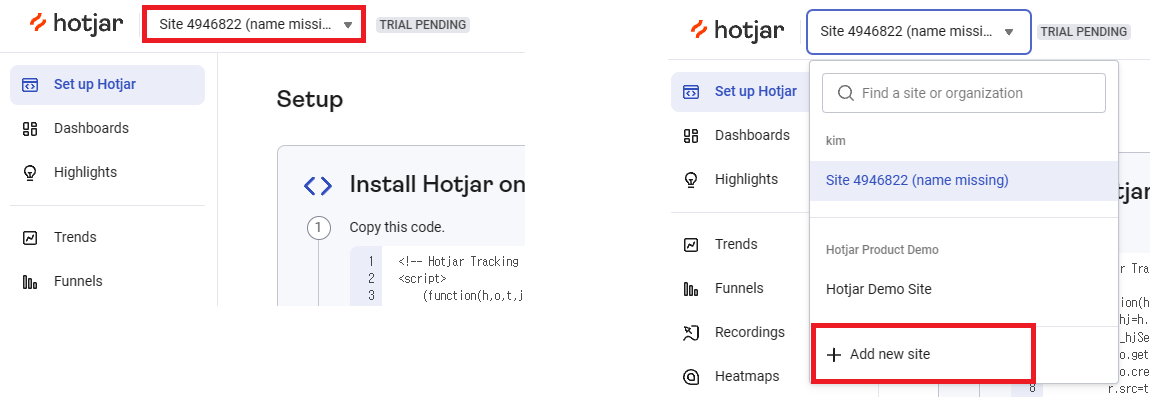The width and height of the screenshot is (1157, 414).
Task: Click Trends chart icon in left screenshot
Action: tap(30, 238)
